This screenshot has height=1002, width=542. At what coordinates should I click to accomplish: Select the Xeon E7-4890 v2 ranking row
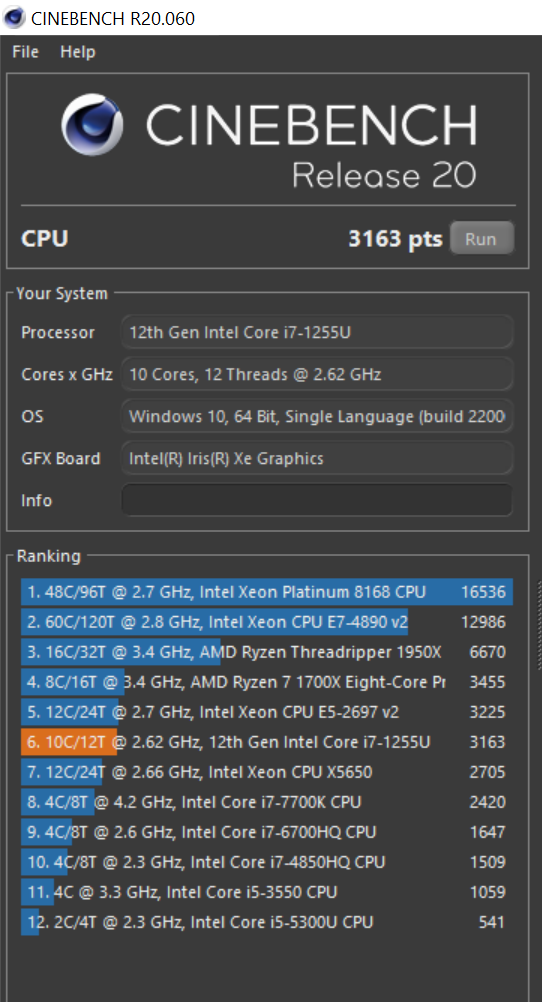tap(267, 622)
